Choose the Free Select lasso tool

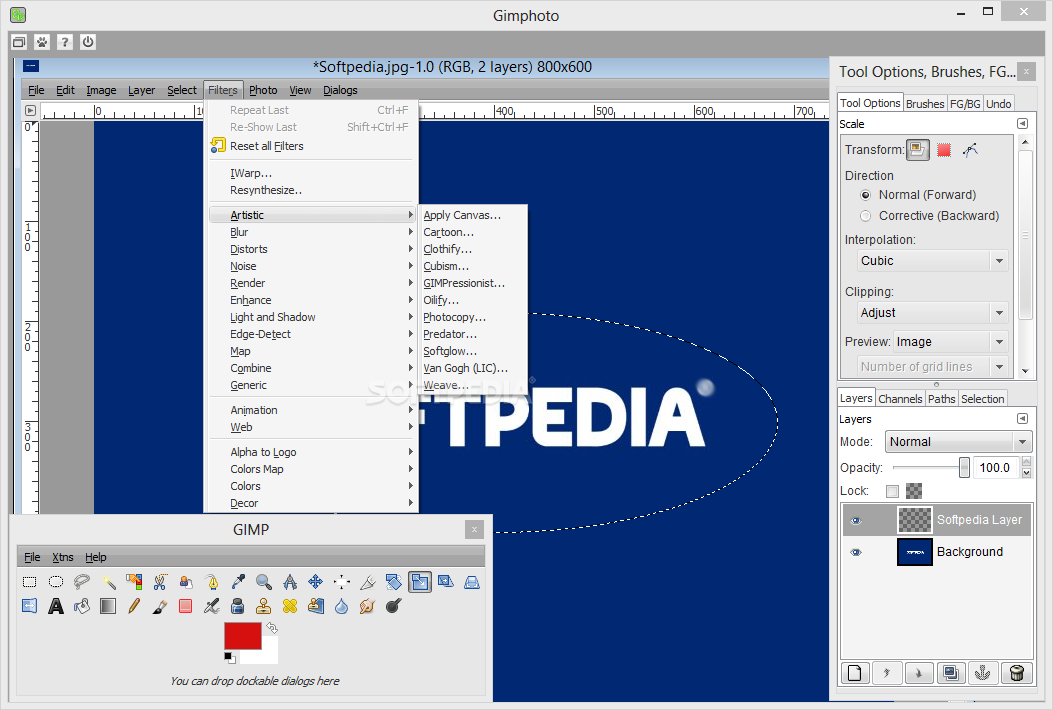coord(82,582)
